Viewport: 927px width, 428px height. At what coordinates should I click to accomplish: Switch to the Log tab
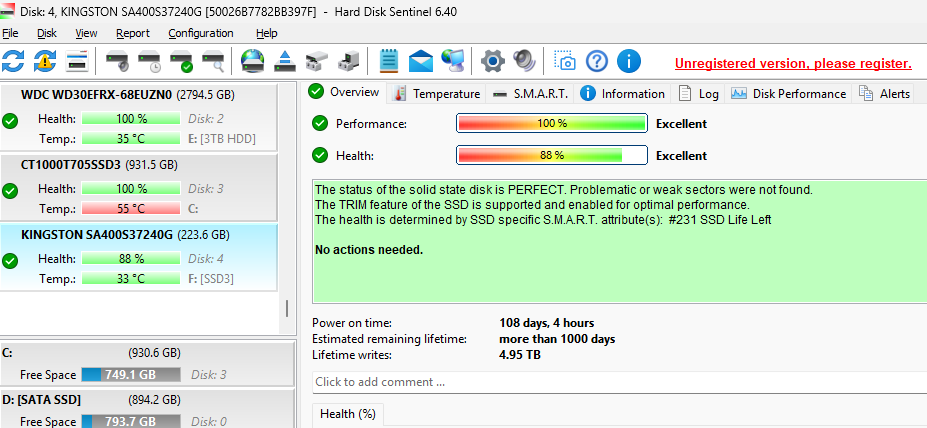pos(698,93)
